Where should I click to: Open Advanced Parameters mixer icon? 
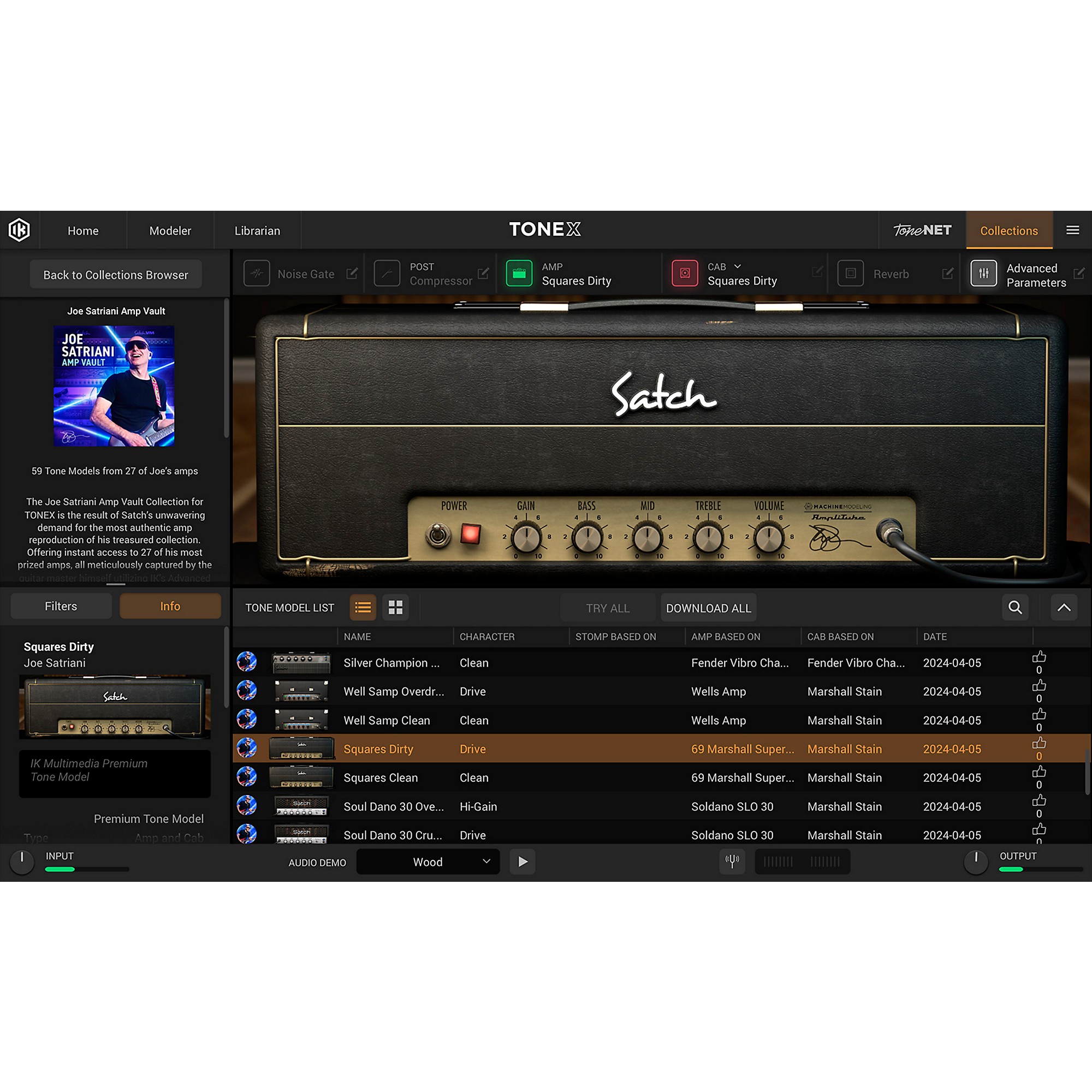[x=983, y=274]
